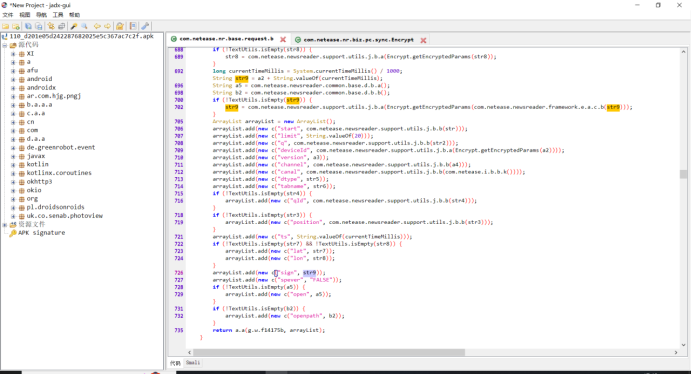
Task: Select the APK signature tree item
Action: (x=41, y=233)
